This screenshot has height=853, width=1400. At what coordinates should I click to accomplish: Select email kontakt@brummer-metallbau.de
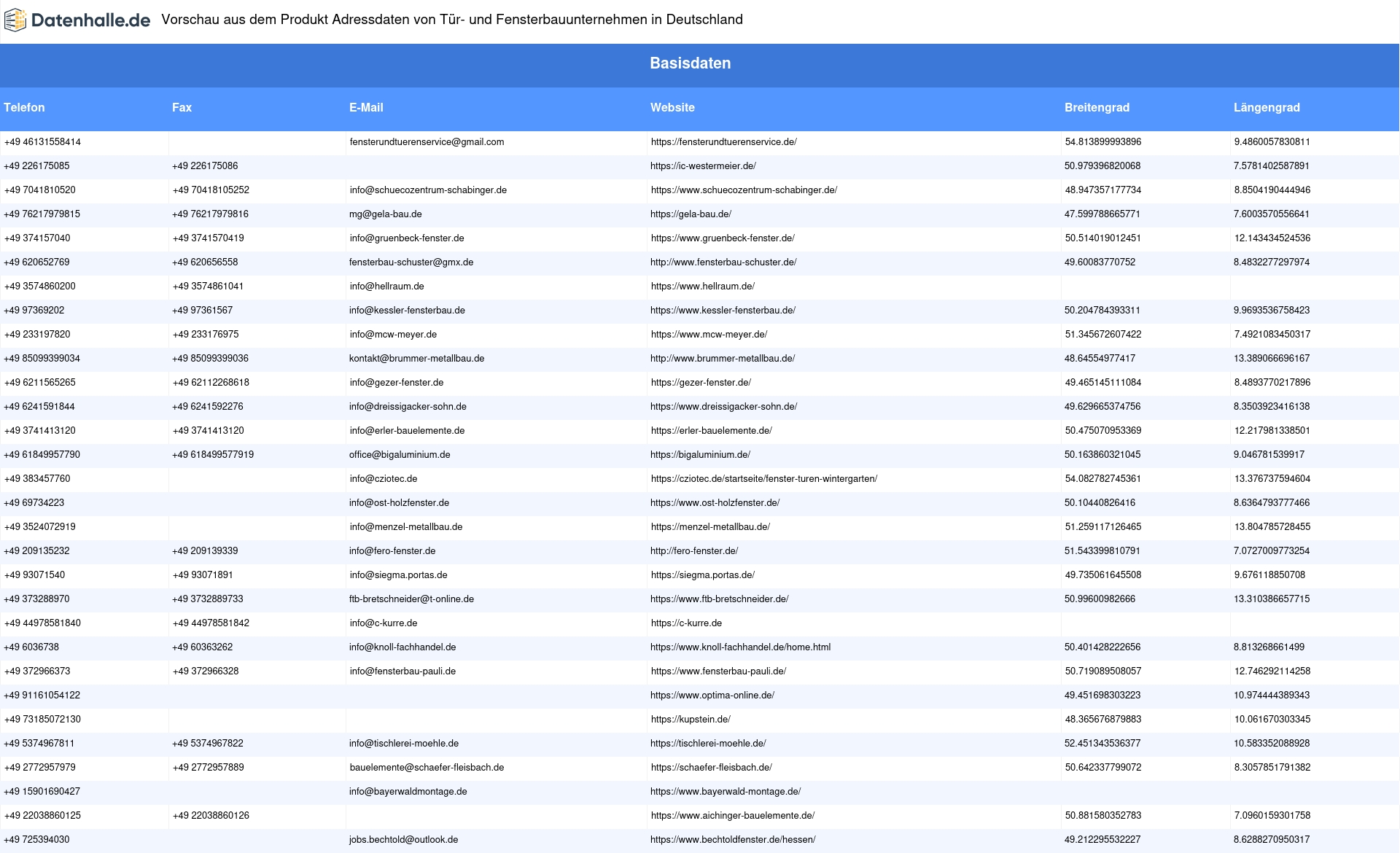coord(416,359)
